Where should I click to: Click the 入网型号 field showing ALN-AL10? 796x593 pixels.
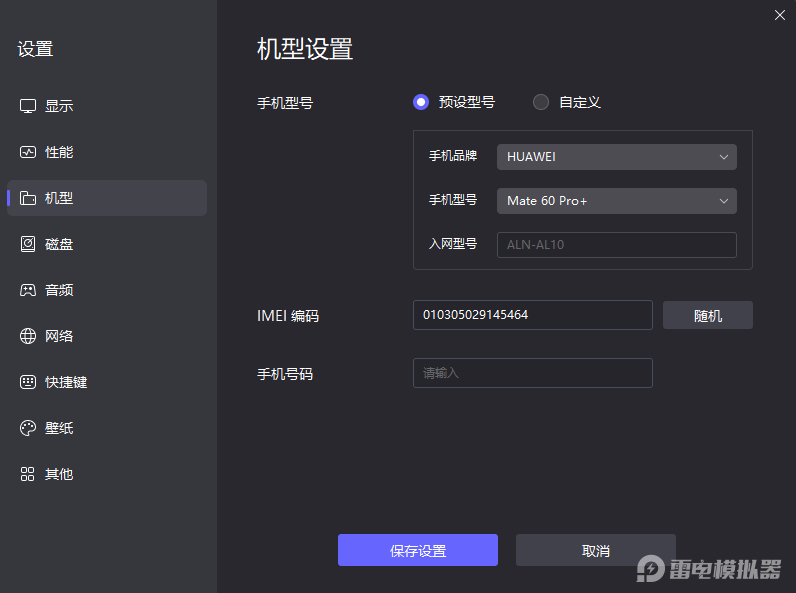[x=616, y=245]
